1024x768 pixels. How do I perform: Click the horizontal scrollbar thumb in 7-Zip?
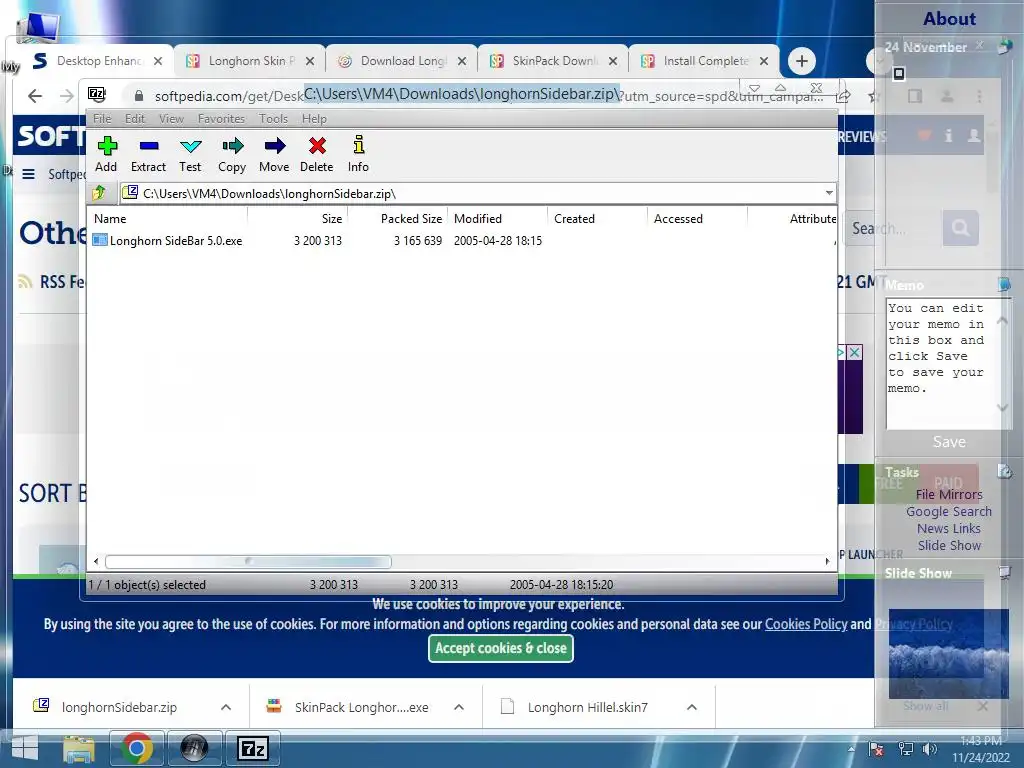click(248, 562)
